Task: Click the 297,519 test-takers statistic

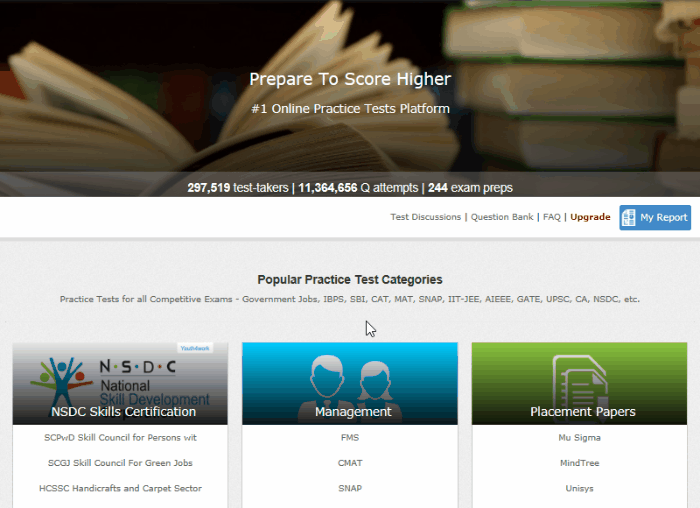Action: coord(238,187)
